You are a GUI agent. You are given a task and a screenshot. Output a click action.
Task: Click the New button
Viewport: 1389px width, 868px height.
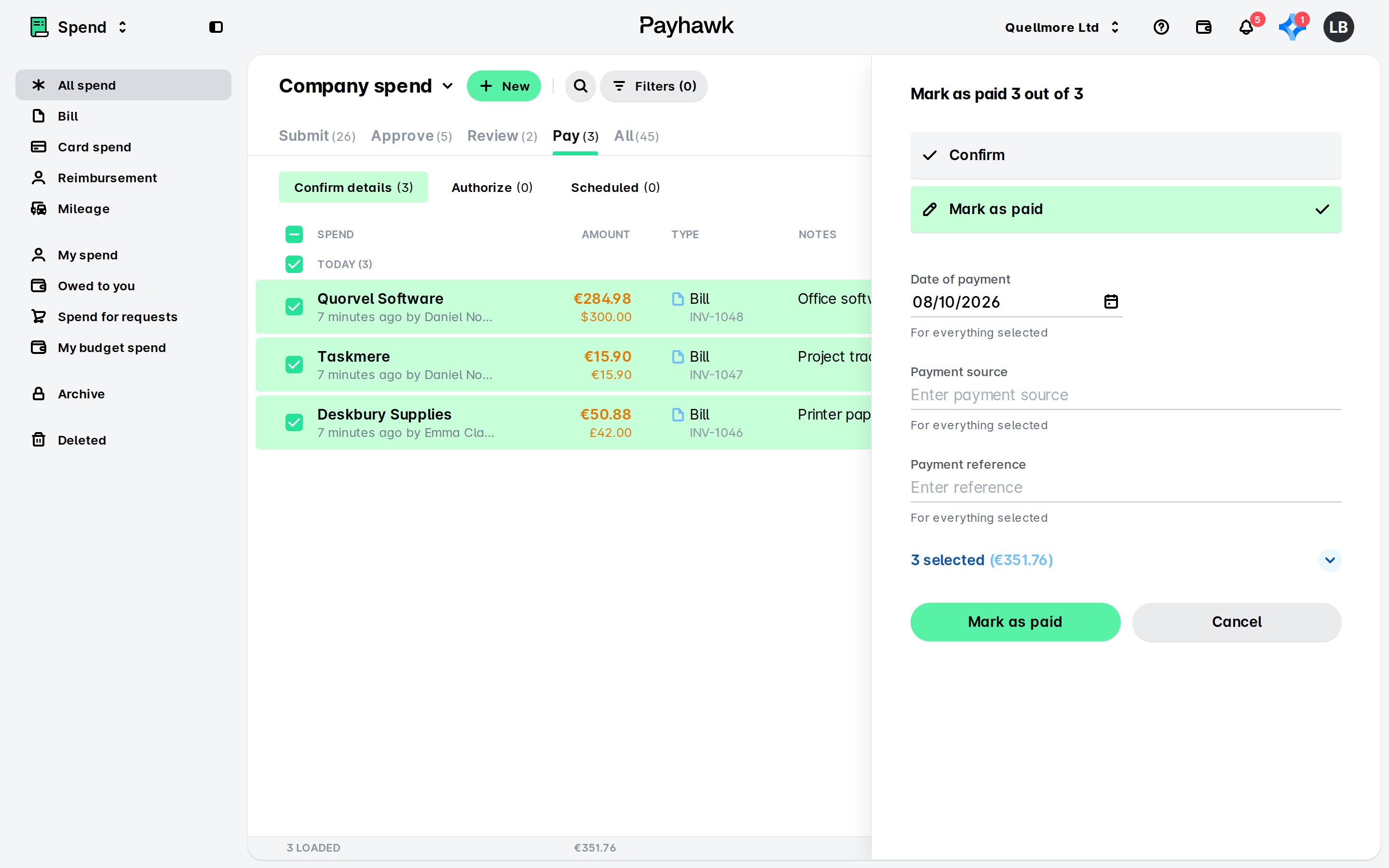click(x=504, y=86)
